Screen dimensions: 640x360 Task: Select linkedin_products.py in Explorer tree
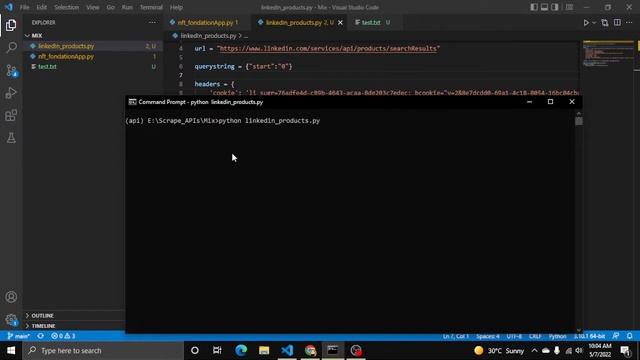click(x=93, y=46)
